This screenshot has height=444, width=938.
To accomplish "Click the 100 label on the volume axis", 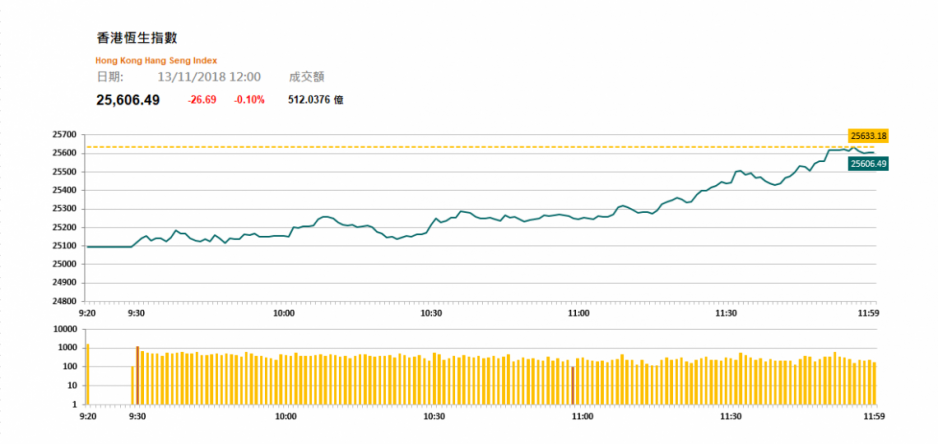I will tap(71, 367).
